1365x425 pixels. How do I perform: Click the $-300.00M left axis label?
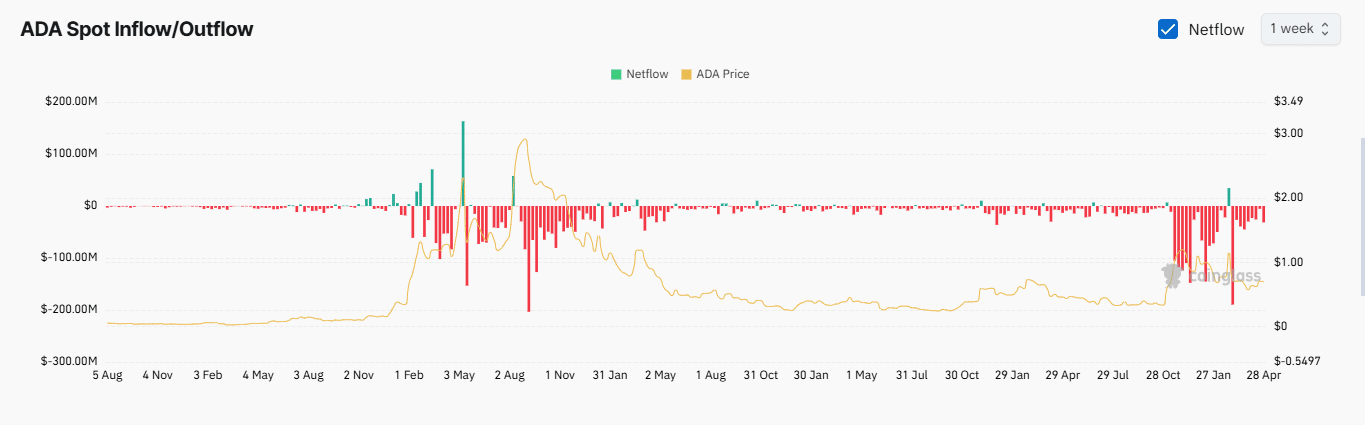click(69, 360)
